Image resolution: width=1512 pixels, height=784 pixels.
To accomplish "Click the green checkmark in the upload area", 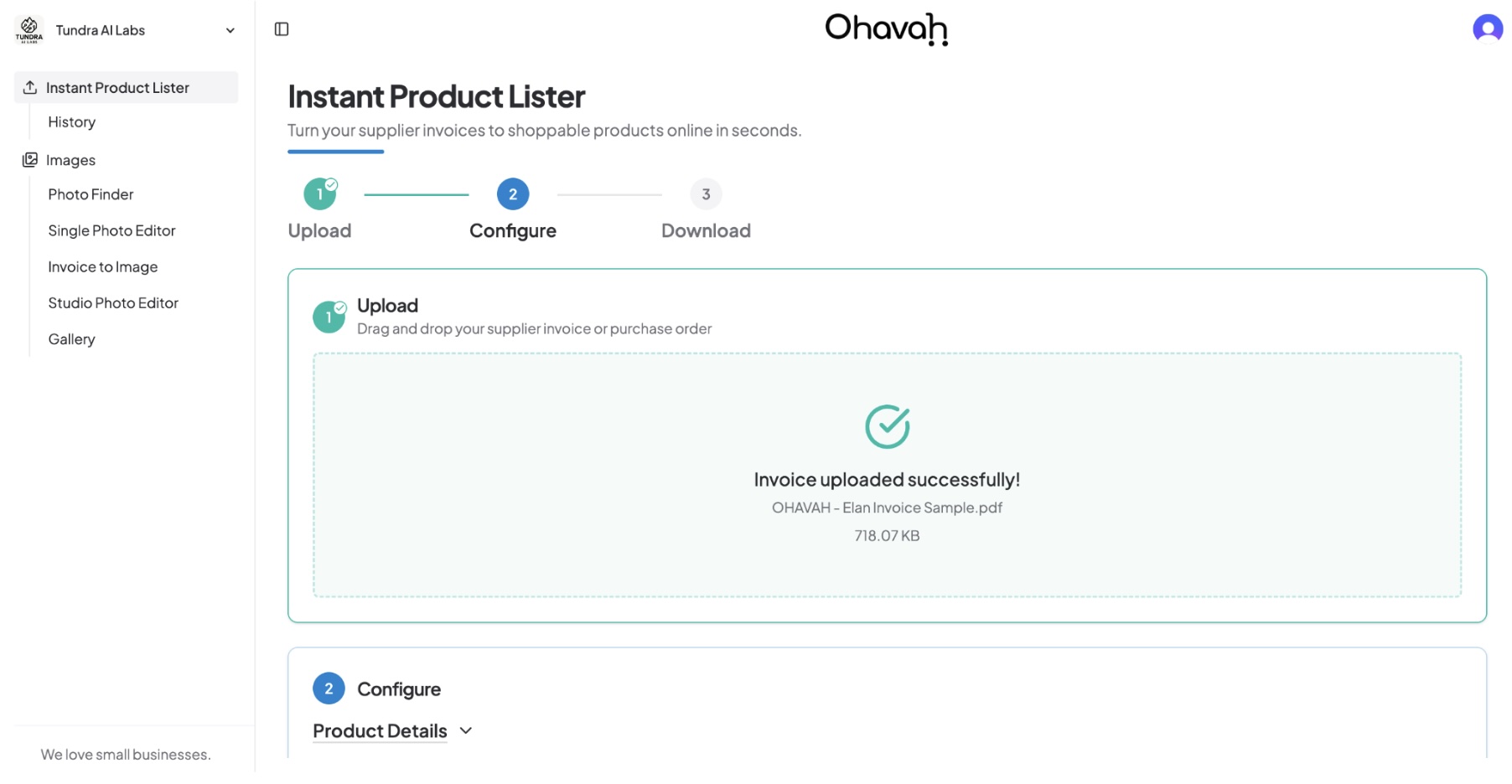I will pyautogui.click(x=887, y=426).
